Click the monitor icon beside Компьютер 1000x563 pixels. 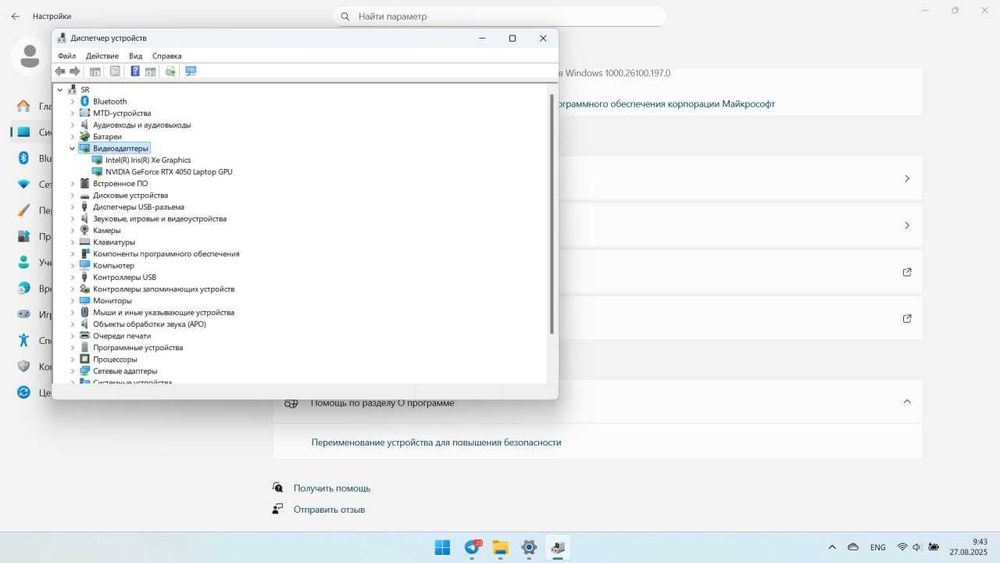pos(84,265)
